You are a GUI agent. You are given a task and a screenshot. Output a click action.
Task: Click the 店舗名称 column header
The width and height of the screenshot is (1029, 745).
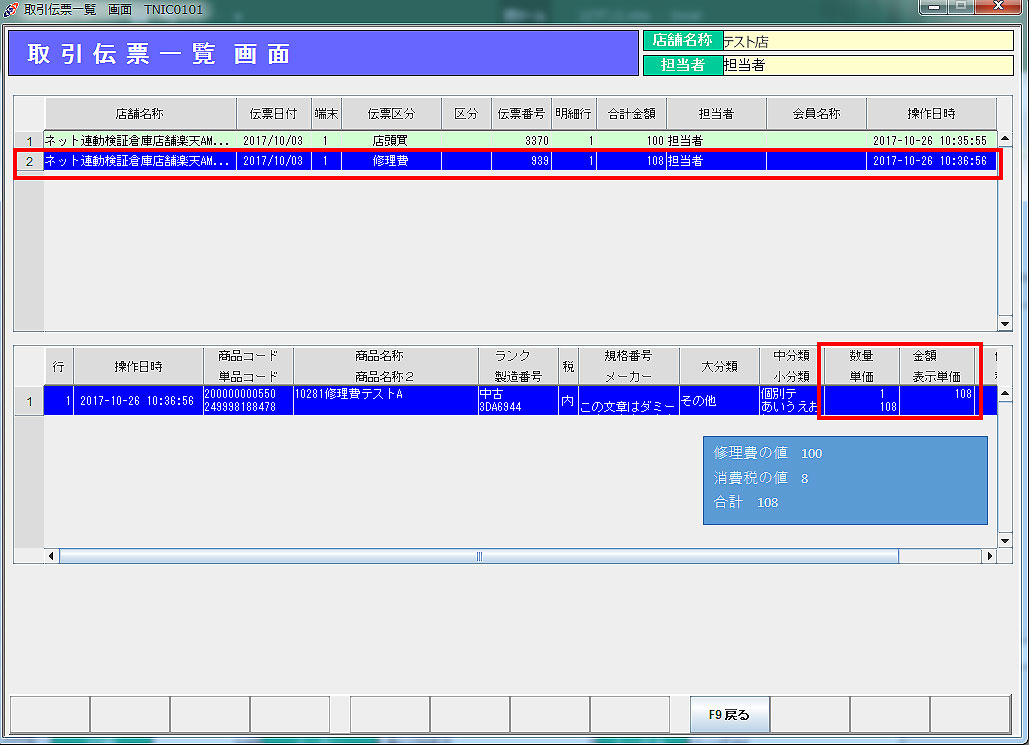pyautogui.click(x=139, y=114)
